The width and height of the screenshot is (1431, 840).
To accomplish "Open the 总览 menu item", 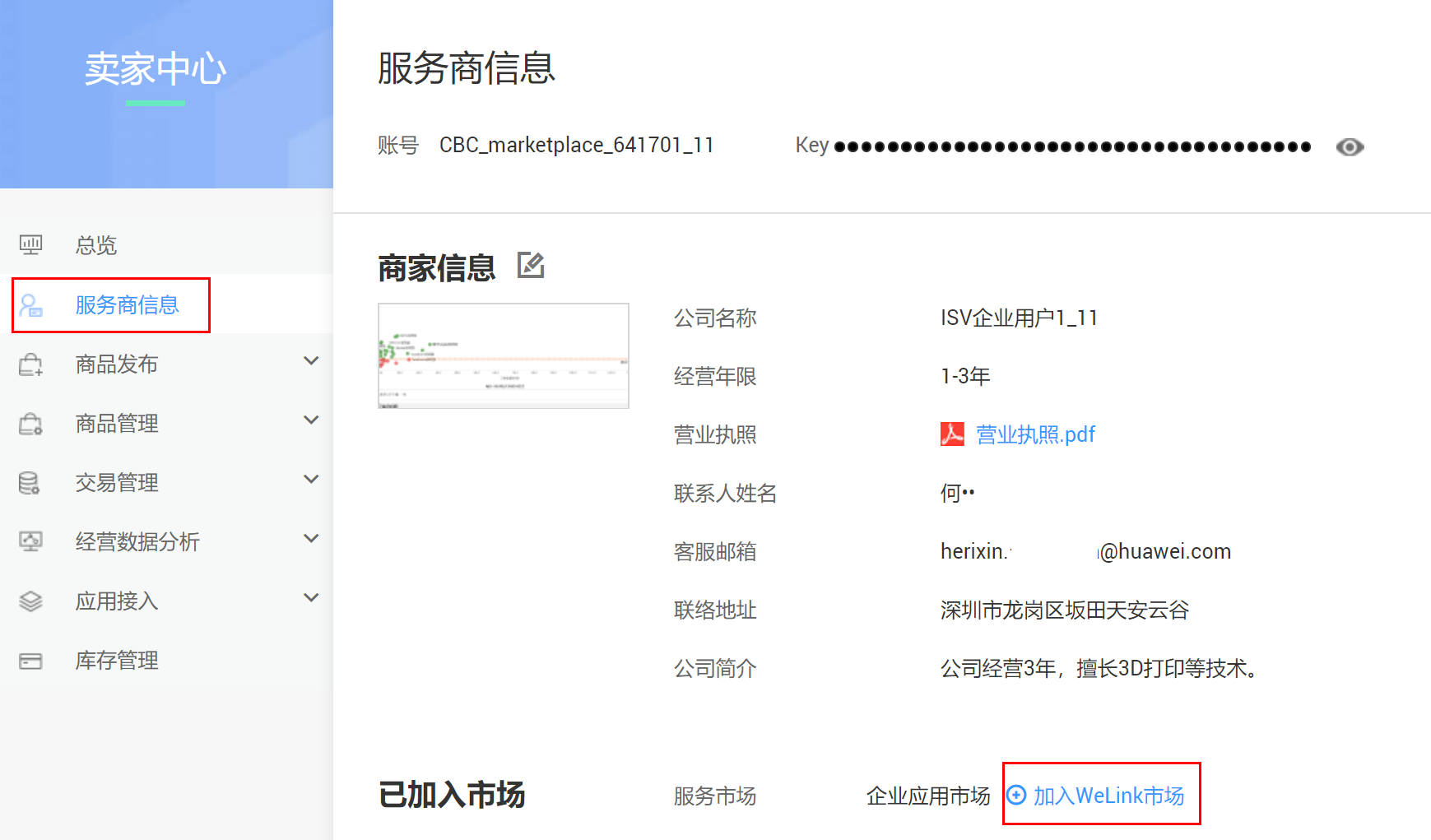I will pos(96,245).
